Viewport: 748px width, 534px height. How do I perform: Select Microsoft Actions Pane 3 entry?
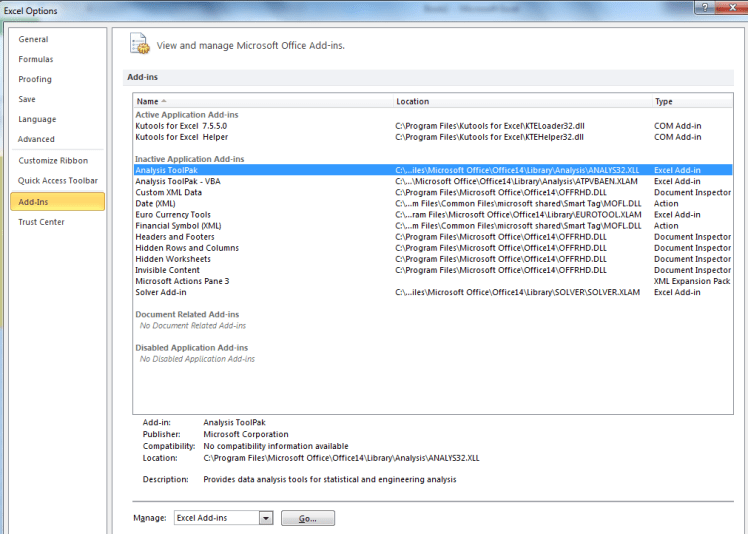[x=182, y=281]
